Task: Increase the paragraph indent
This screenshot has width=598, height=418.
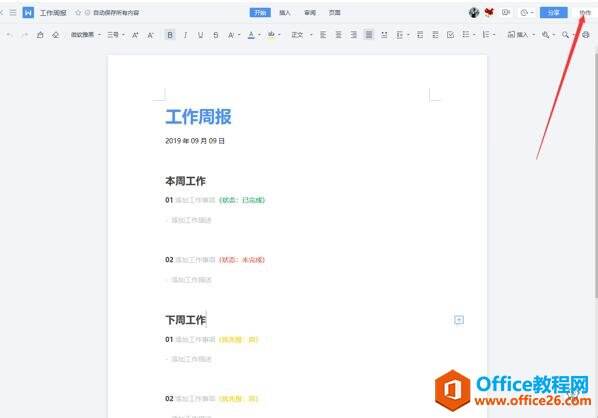Action: (435, 35)
